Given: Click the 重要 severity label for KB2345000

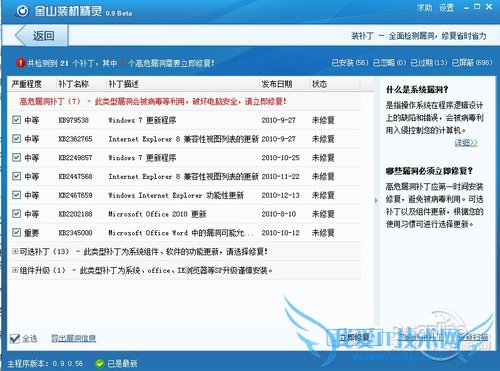Looking at the screenshot, I should 32,233.
